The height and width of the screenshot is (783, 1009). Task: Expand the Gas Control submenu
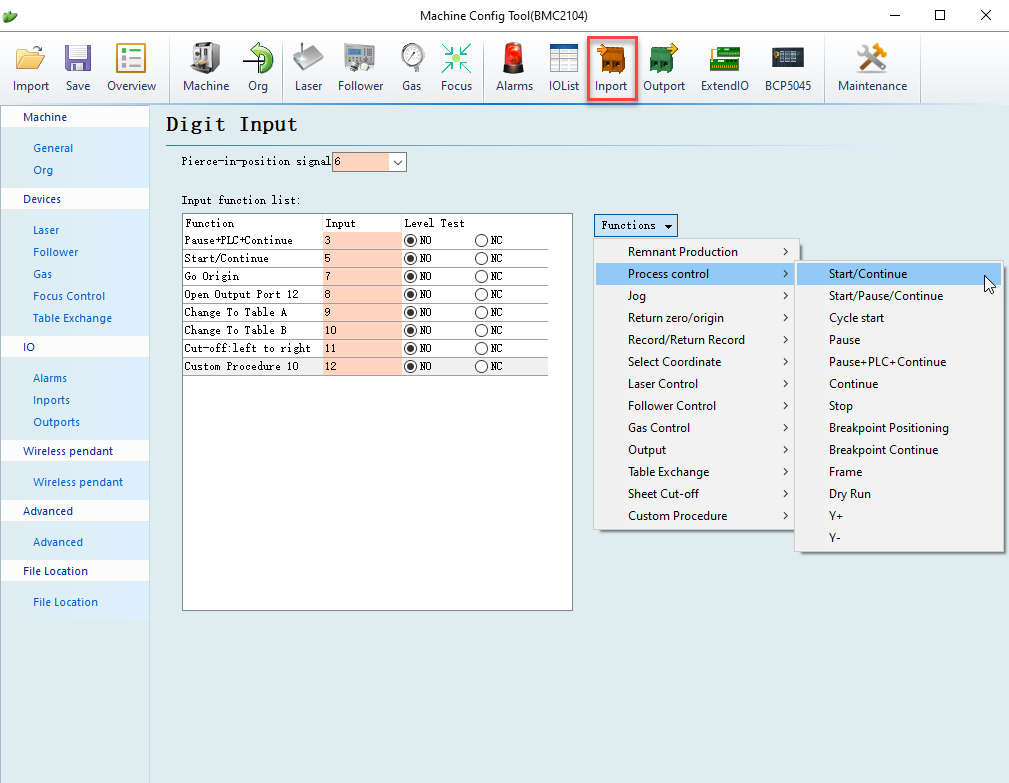point(697,428)
